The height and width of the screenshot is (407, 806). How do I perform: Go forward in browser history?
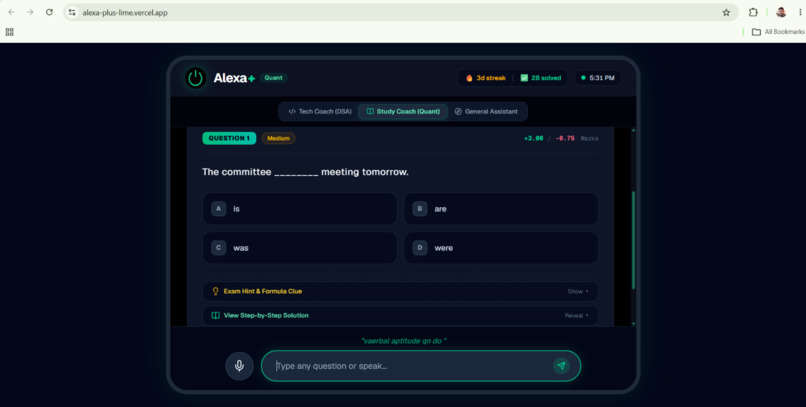click(x=30, y=12)
